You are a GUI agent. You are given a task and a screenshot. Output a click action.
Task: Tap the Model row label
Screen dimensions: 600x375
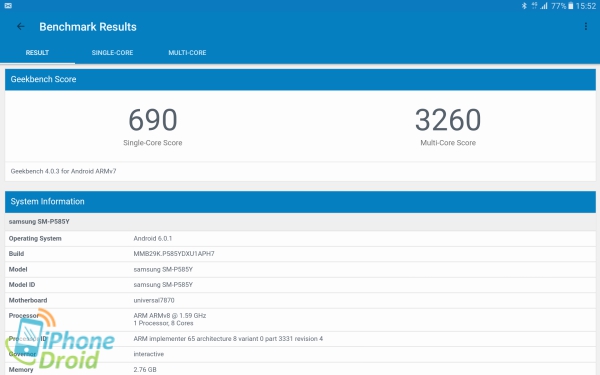tap(18, 269)
